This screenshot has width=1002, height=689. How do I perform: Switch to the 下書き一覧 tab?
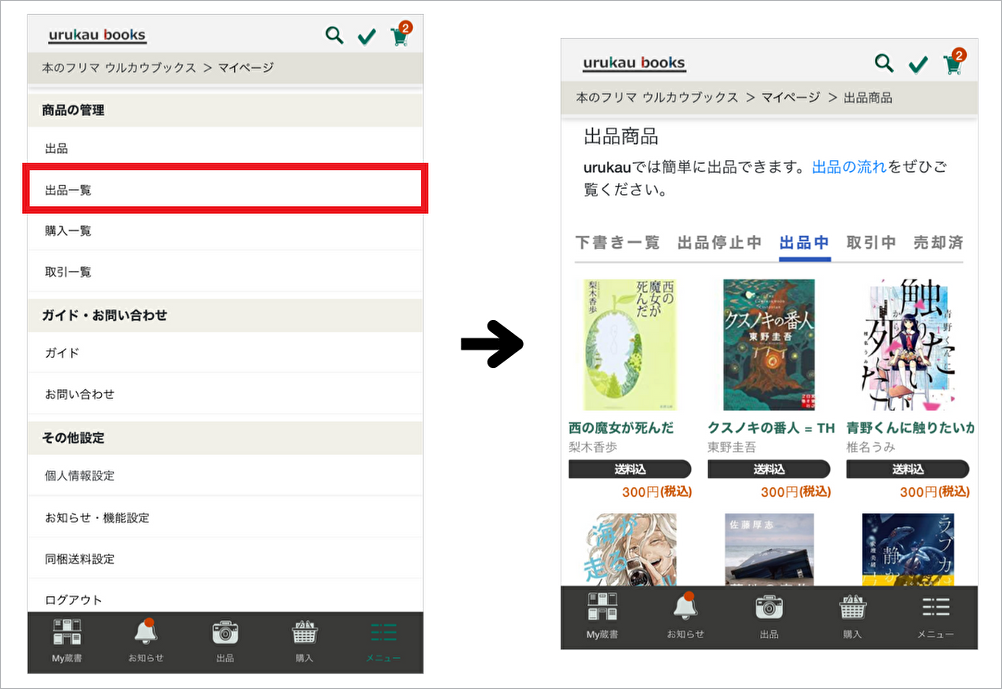coord(617,243)
